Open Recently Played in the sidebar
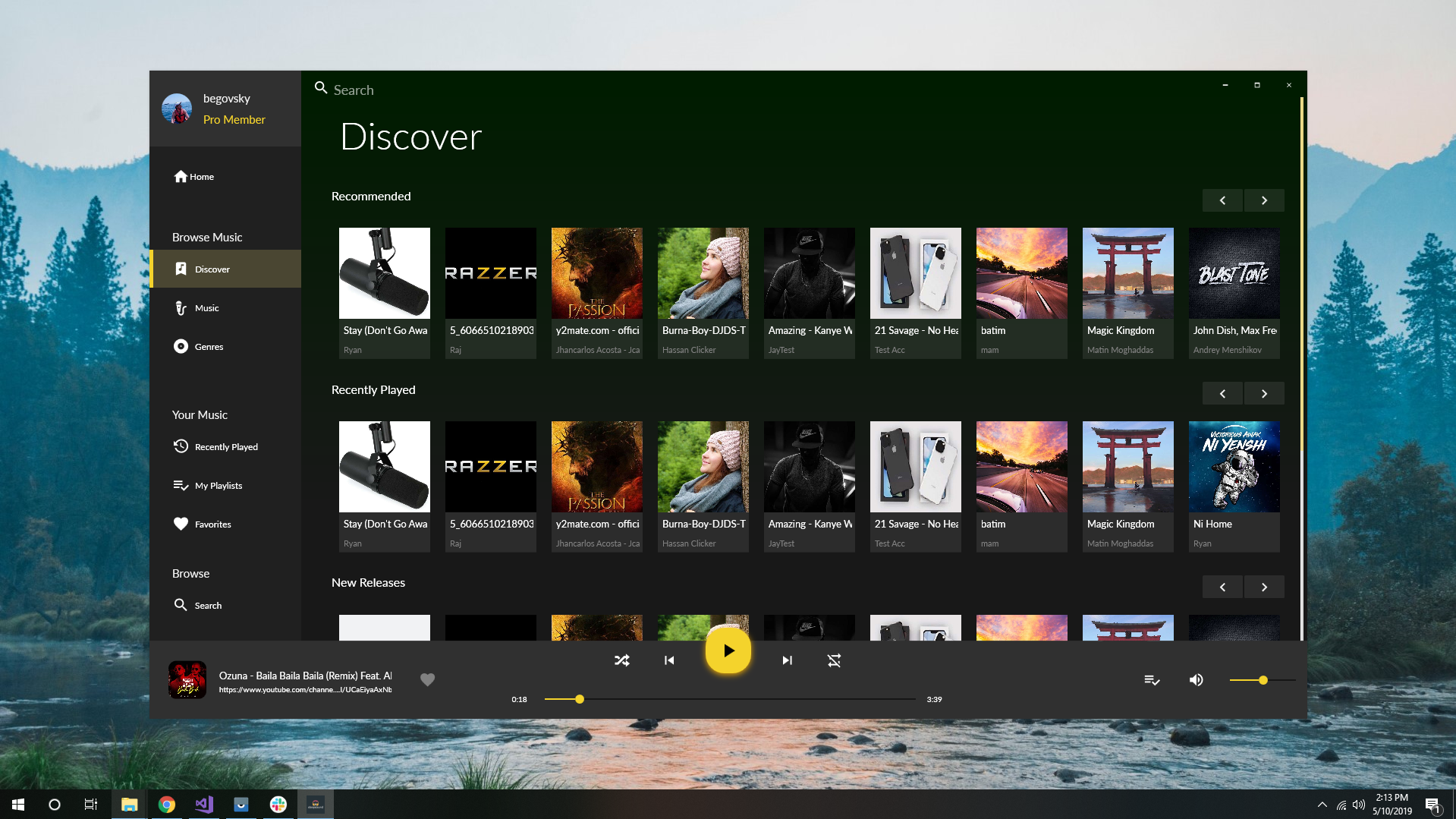This screenshot has height=819, width=1456. click(227, 446)
